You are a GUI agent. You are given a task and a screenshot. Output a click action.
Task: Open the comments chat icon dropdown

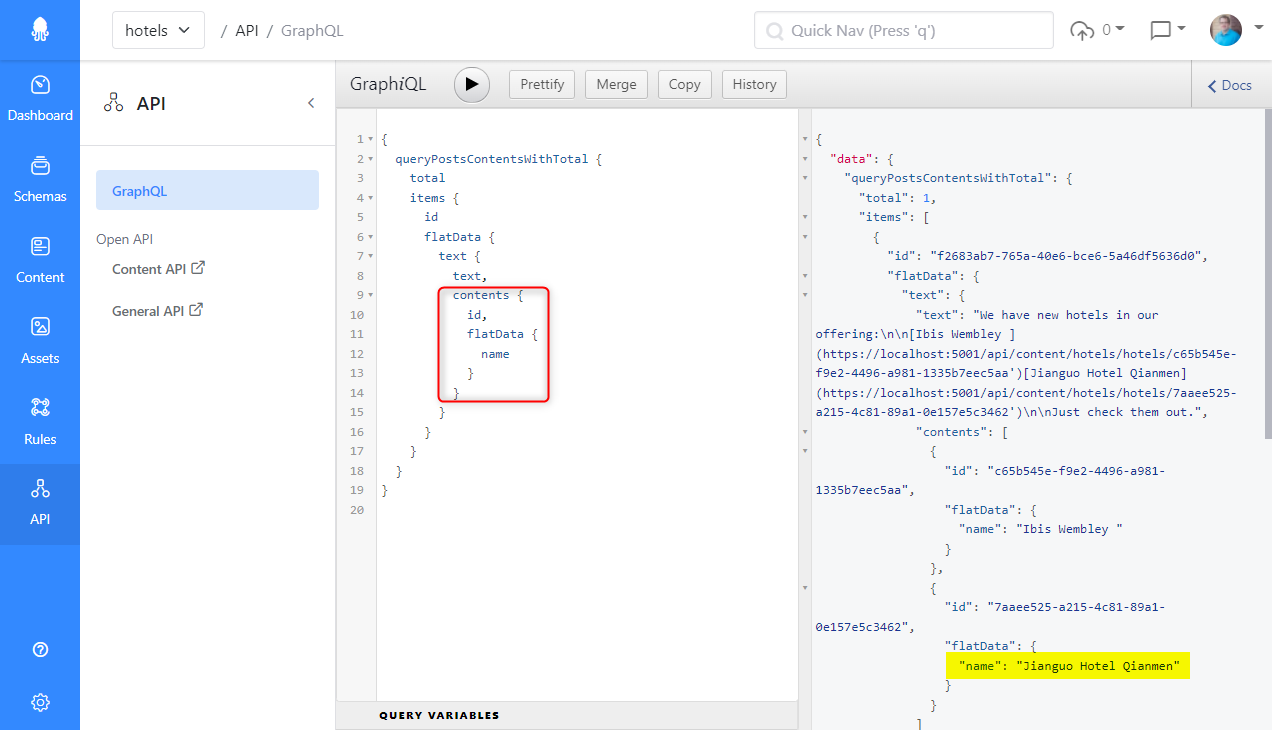tap(1167, 30)
